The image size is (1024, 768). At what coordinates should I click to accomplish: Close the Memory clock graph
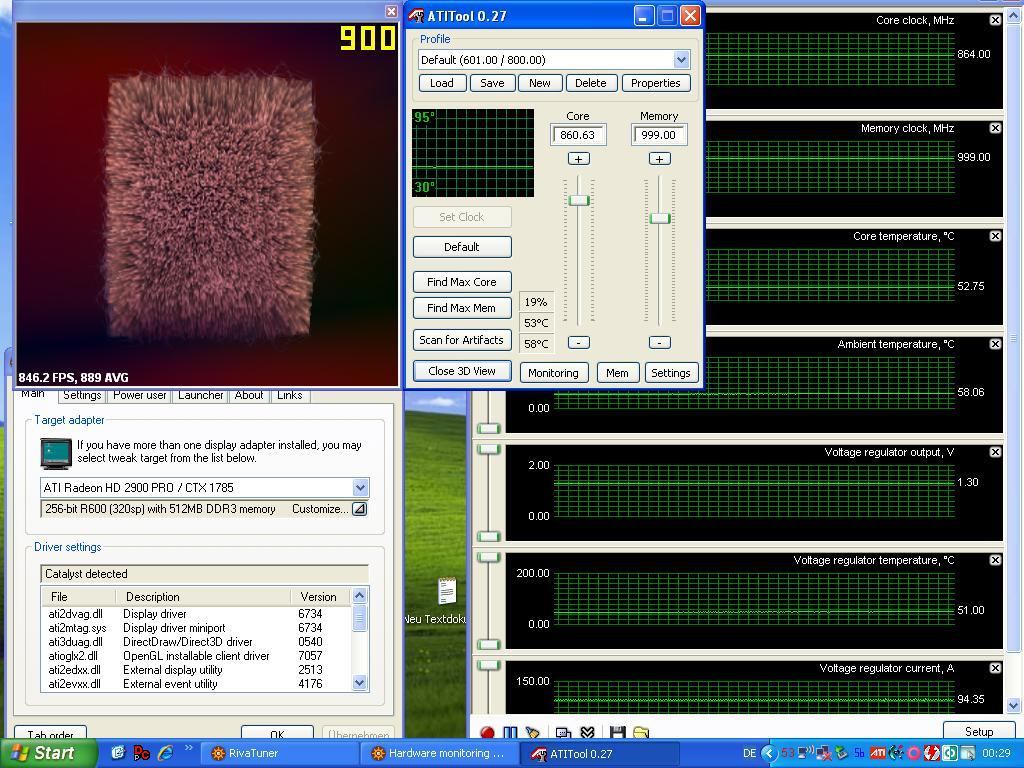995,128
